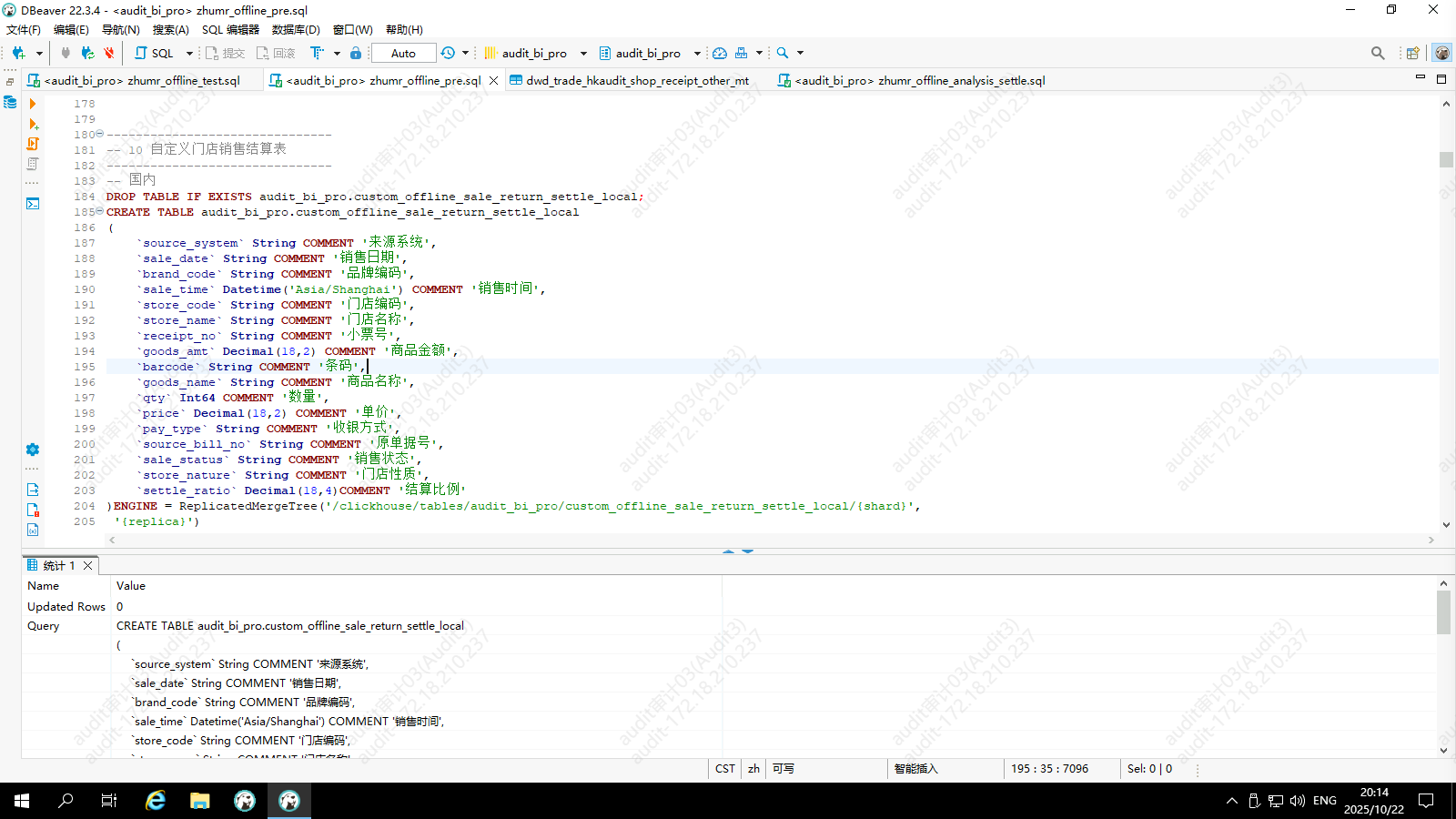Collapse the comment fold marker at line 180
1456x819 pixels.
[99, 134]
